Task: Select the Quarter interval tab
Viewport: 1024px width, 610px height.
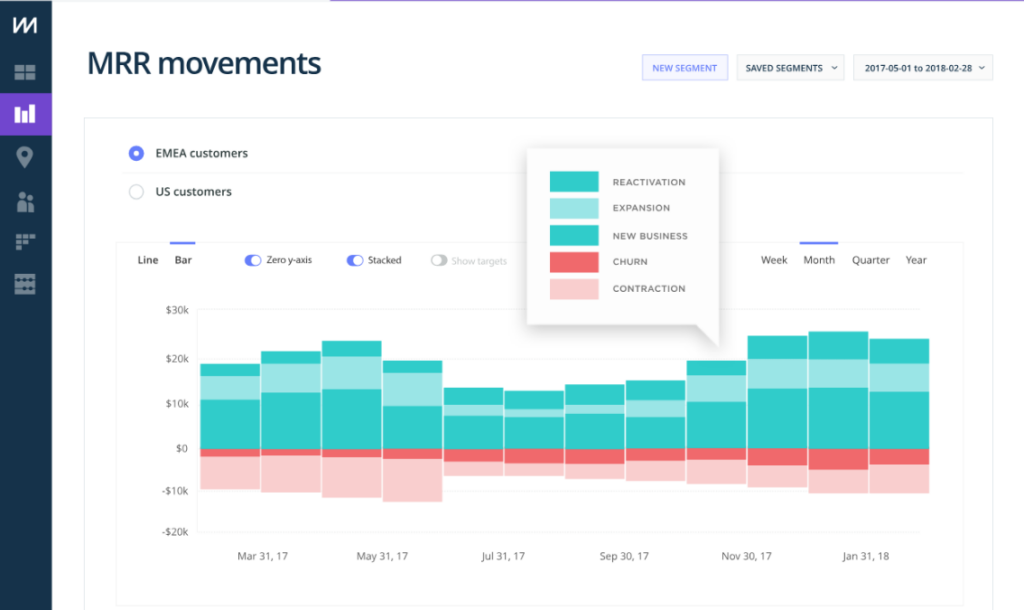Action: pos(871,260)
